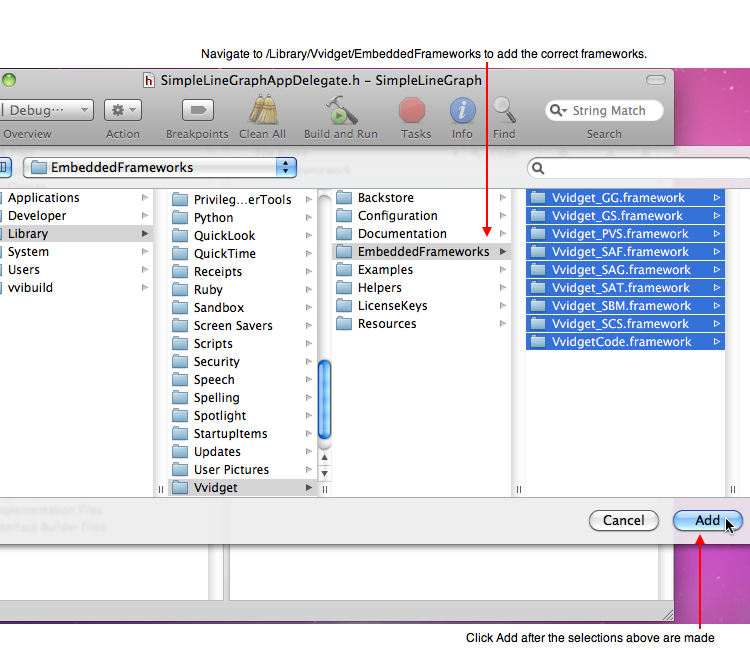
Task: Select the Examples folder
Action: tap(421, 270)
